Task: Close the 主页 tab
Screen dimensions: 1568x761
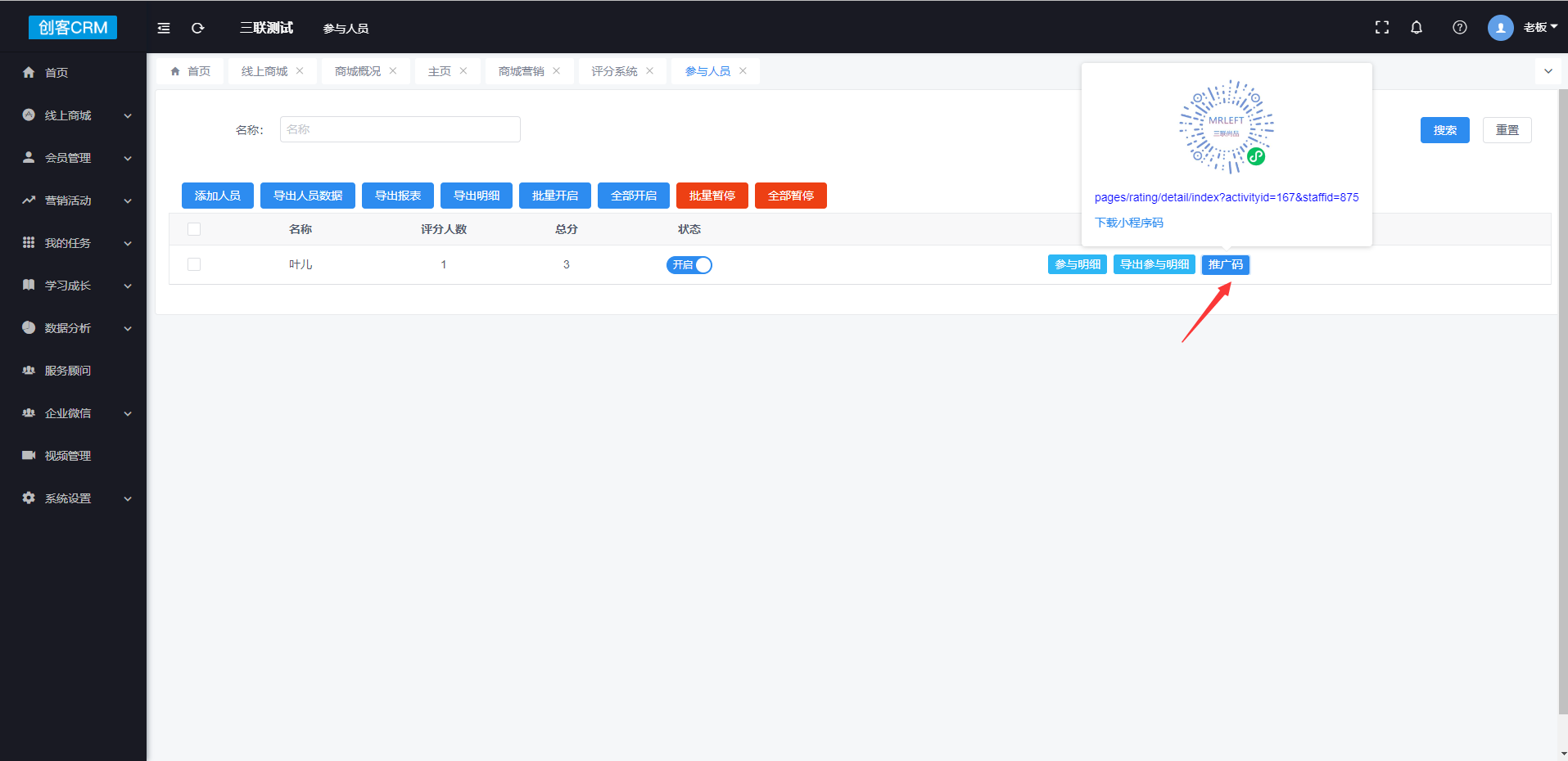Action: tap(463, 71)
